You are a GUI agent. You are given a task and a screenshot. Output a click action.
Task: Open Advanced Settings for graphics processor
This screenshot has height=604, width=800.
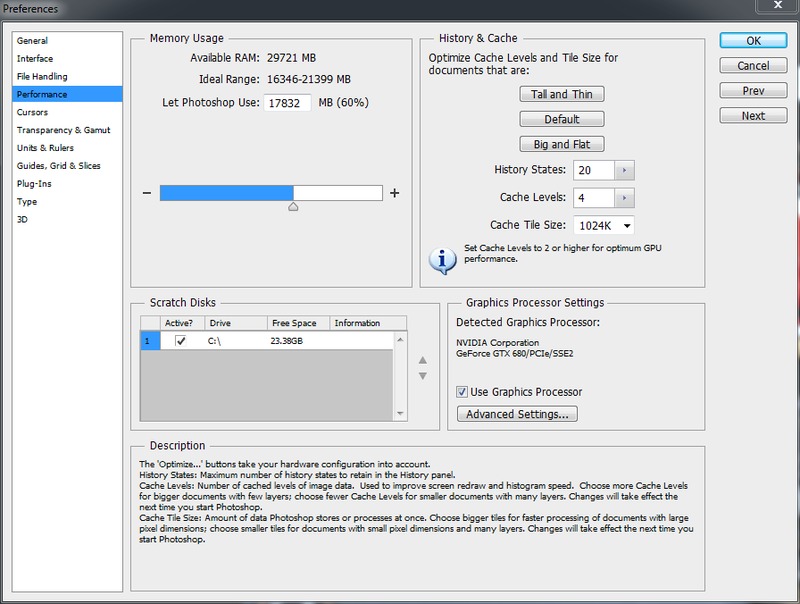[516, 414]
